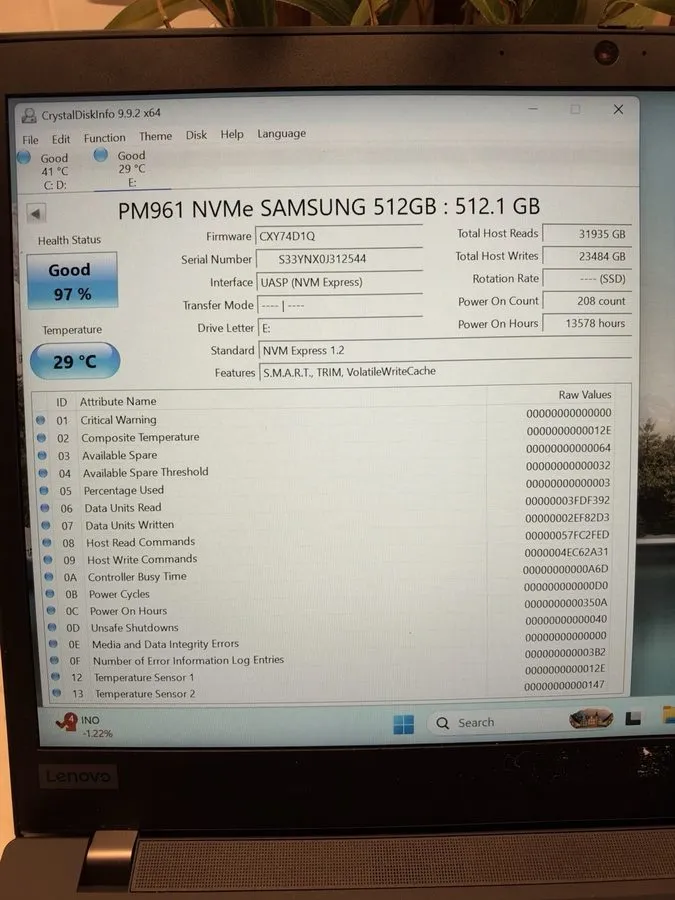Click raw value 0000004EC62A31
675x900 pixels.
pyautogui.click(x=565, y=552)
